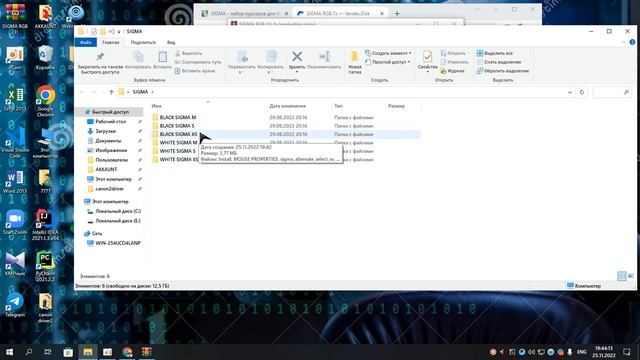Click Copy path (Скопировать путь)
The width and height of the screenshot is (640, 360).
pyautogui.click(x=198, y=62)
